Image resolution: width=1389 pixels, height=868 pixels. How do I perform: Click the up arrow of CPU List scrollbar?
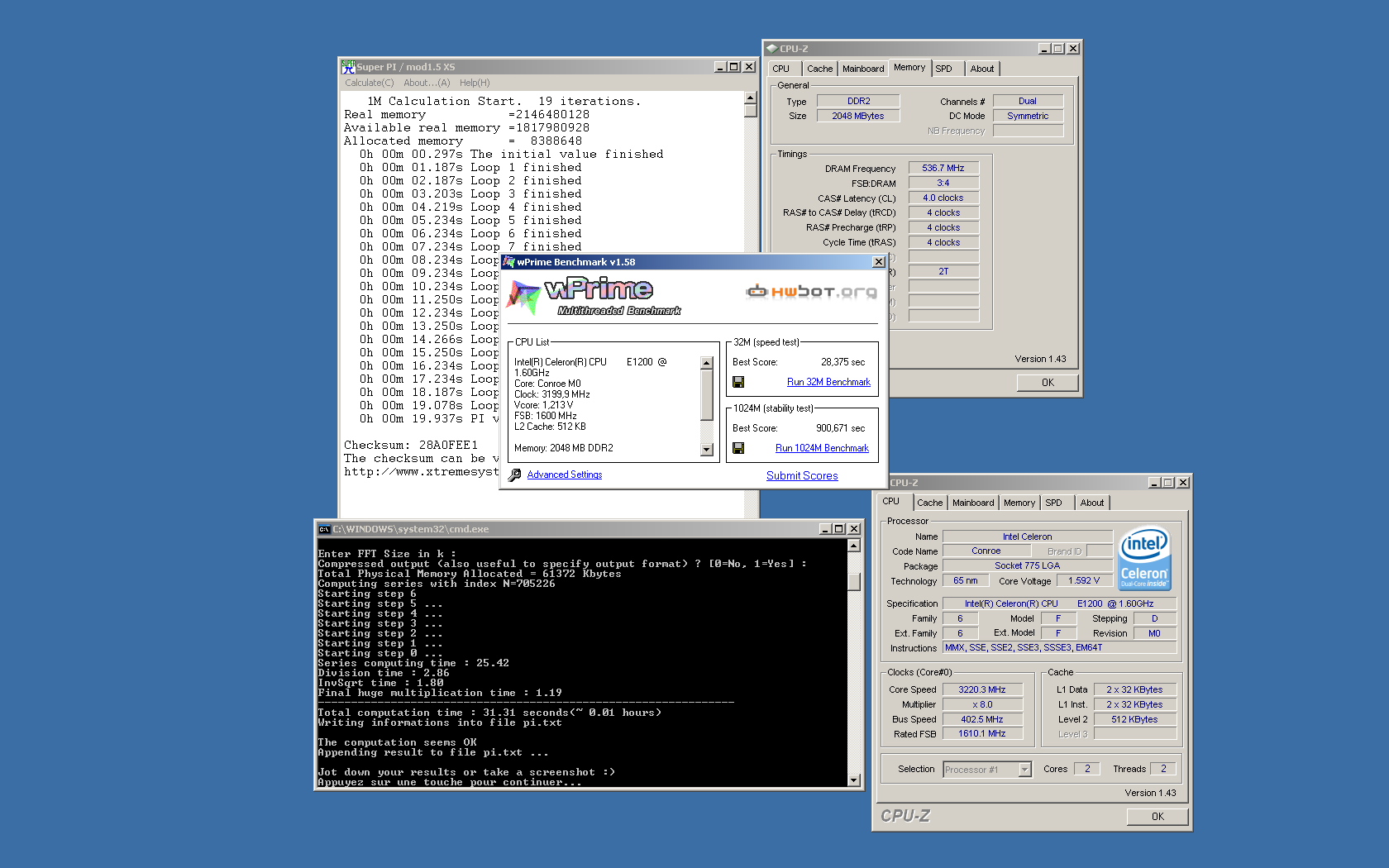[706, 363]
